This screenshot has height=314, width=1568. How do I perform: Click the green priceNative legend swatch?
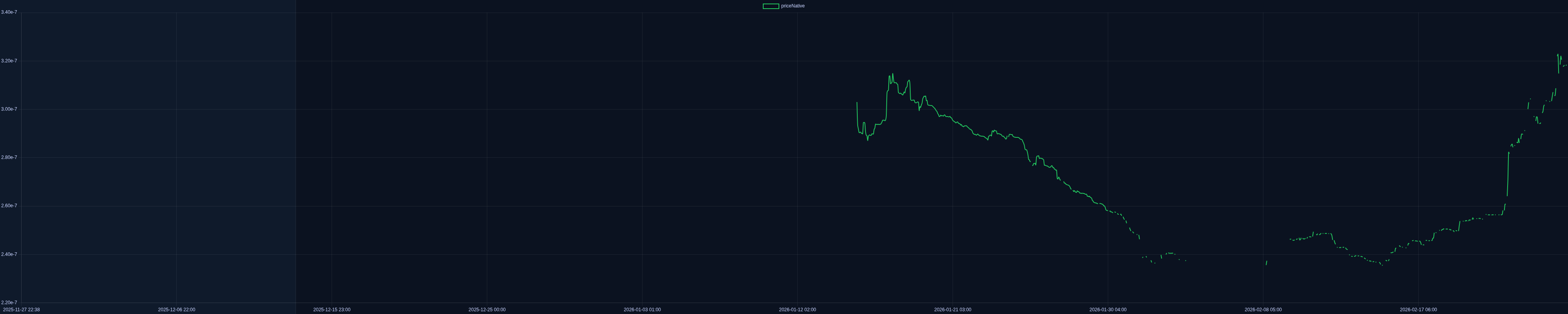click(771, 6)
